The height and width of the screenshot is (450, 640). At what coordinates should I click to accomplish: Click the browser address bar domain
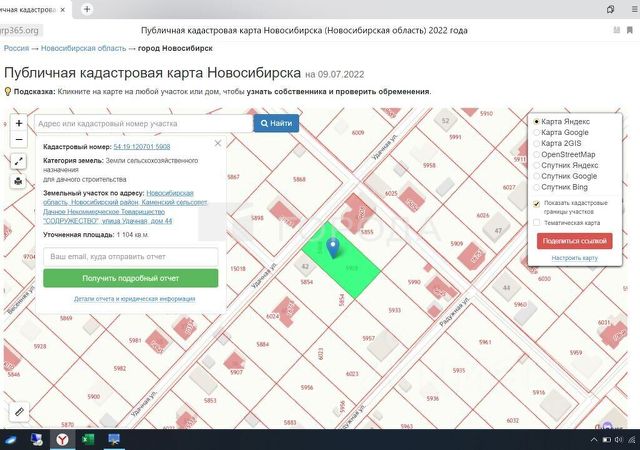tap(19, 30)
